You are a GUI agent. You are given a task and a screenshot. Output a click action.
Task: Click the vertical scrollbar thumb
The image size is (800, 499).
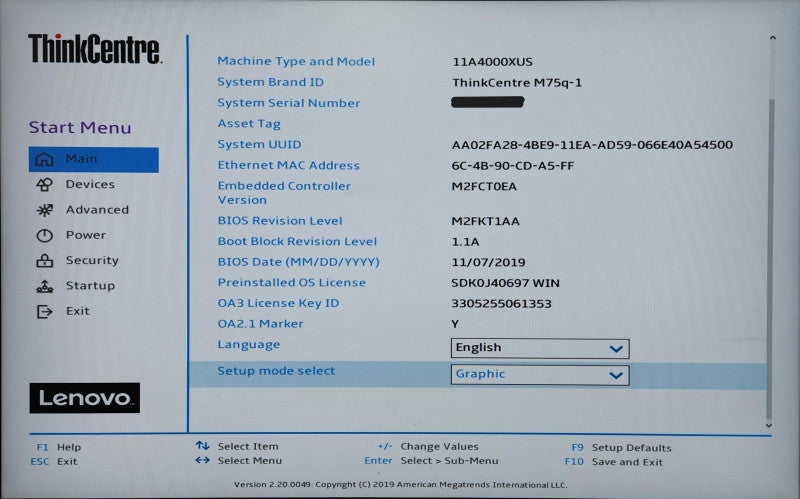(770, 258)
